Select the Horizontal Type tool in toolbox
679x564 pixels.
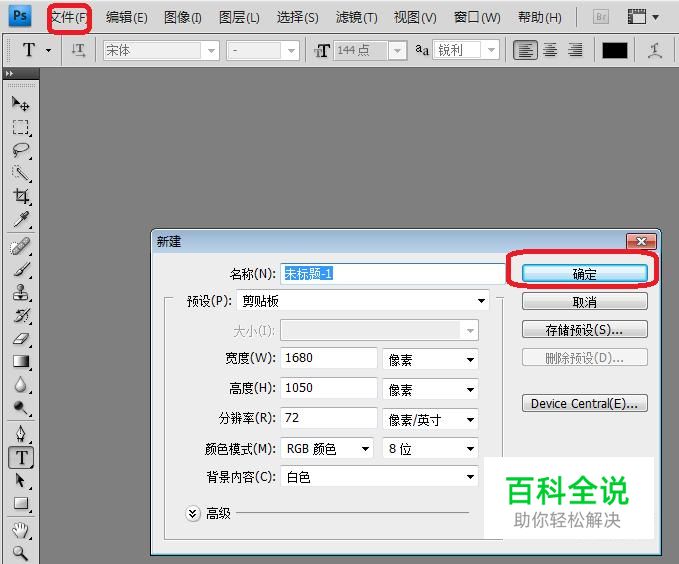pyautogui.click(x=21, y=457)
